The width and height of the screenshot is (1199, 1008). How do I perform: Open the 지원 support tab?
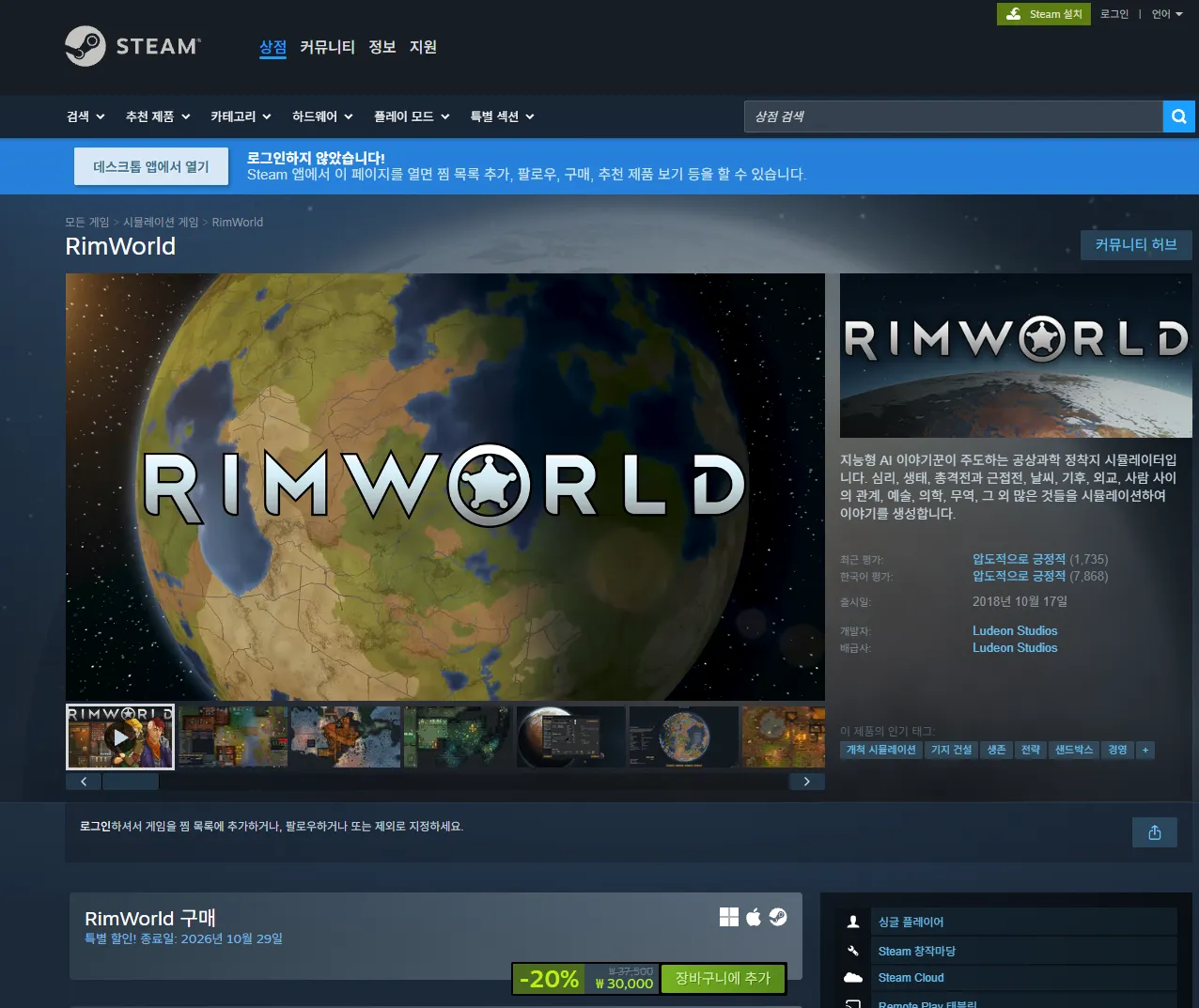[x=423, y=47]
